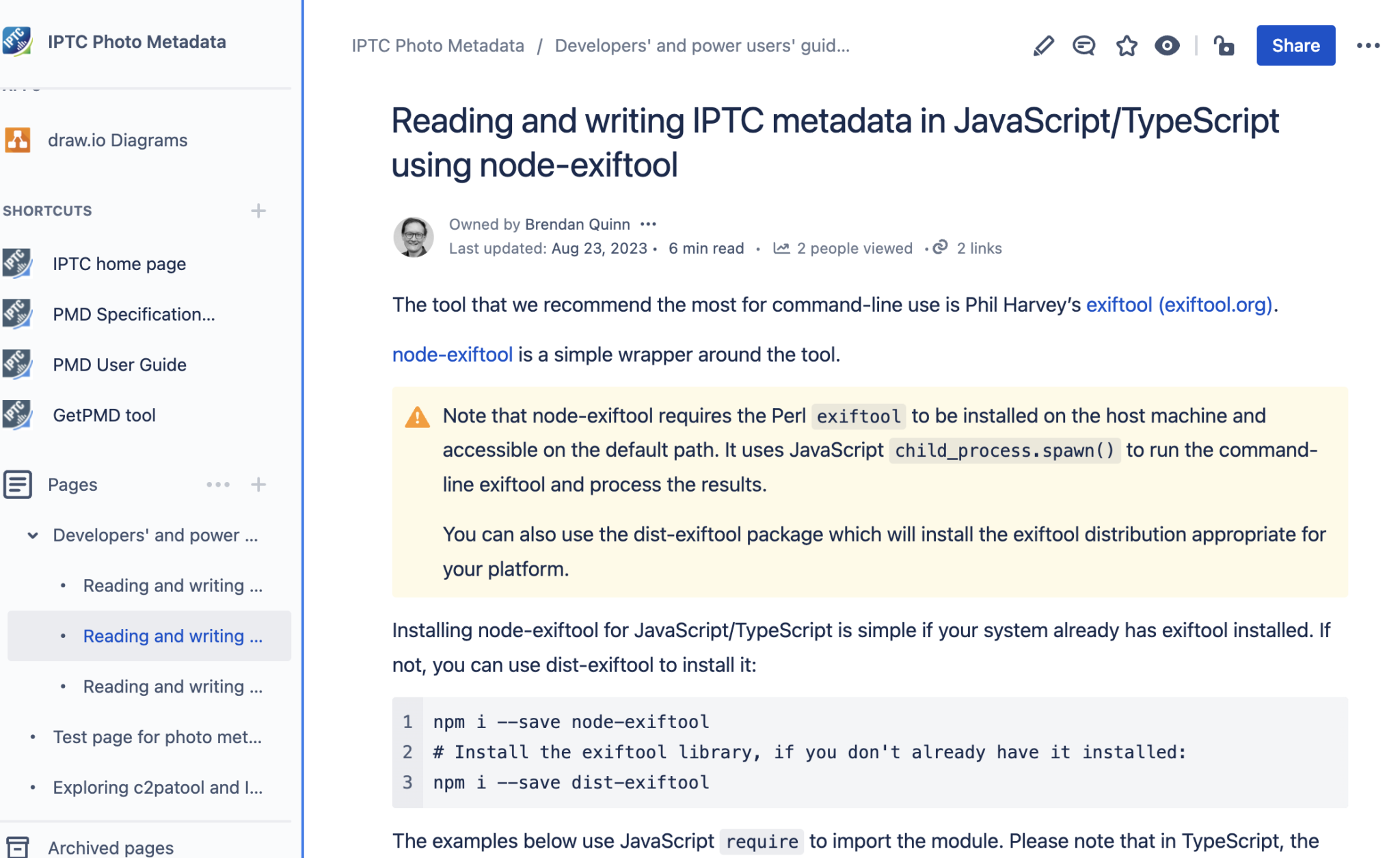Click the Share button

click(1295, 45)
